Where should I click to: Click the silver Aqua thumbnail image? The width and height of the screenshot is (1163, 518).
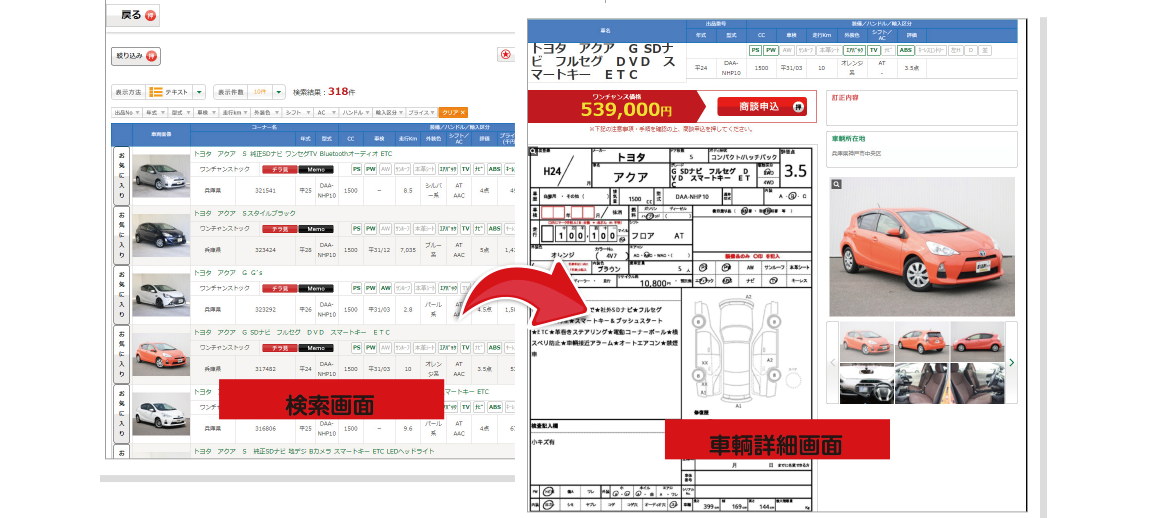pos(161,176)
